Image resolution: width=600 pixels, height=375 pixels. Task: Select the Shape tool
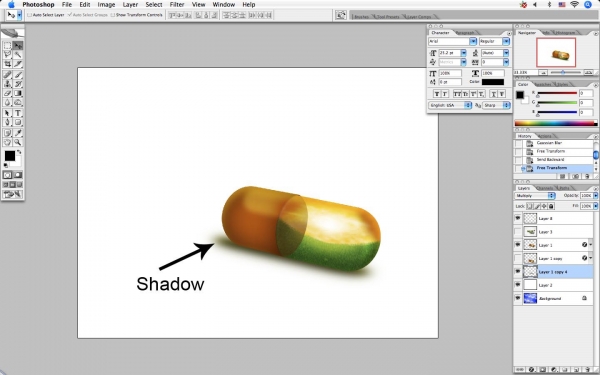[18, 122]
